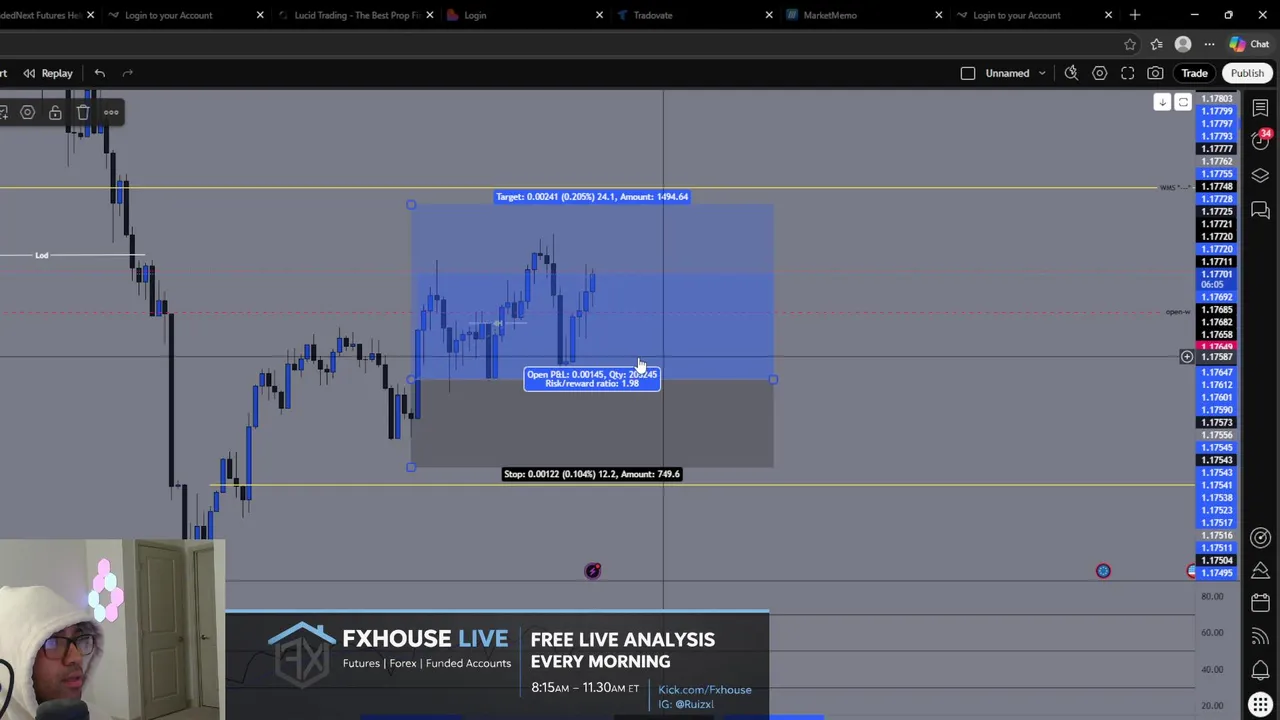Open the target radar icon in sidebar
1280x720 pixels.
[1260, 537]
